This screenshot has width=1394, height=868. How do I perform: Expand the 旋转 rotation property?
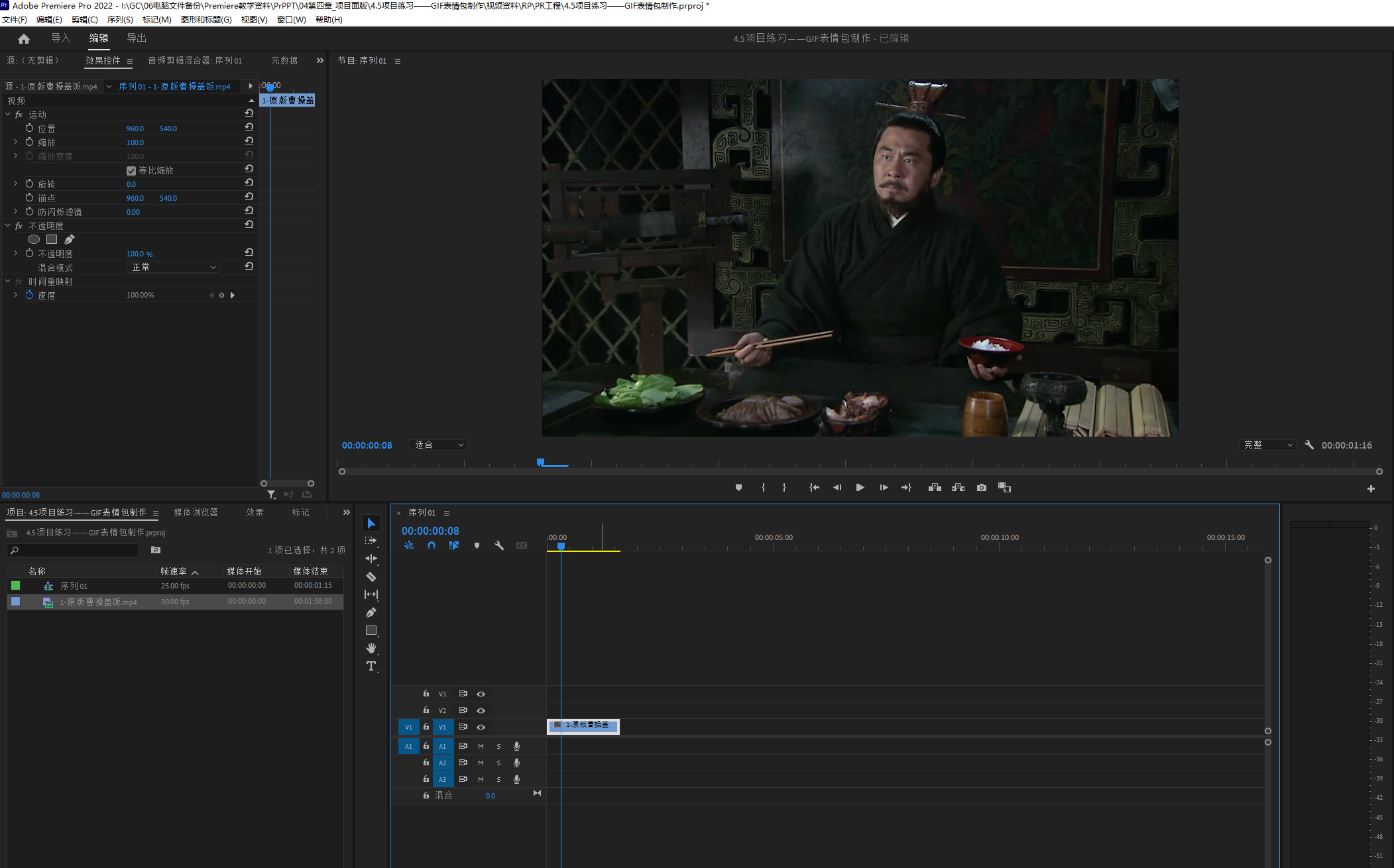click(16, 184)
